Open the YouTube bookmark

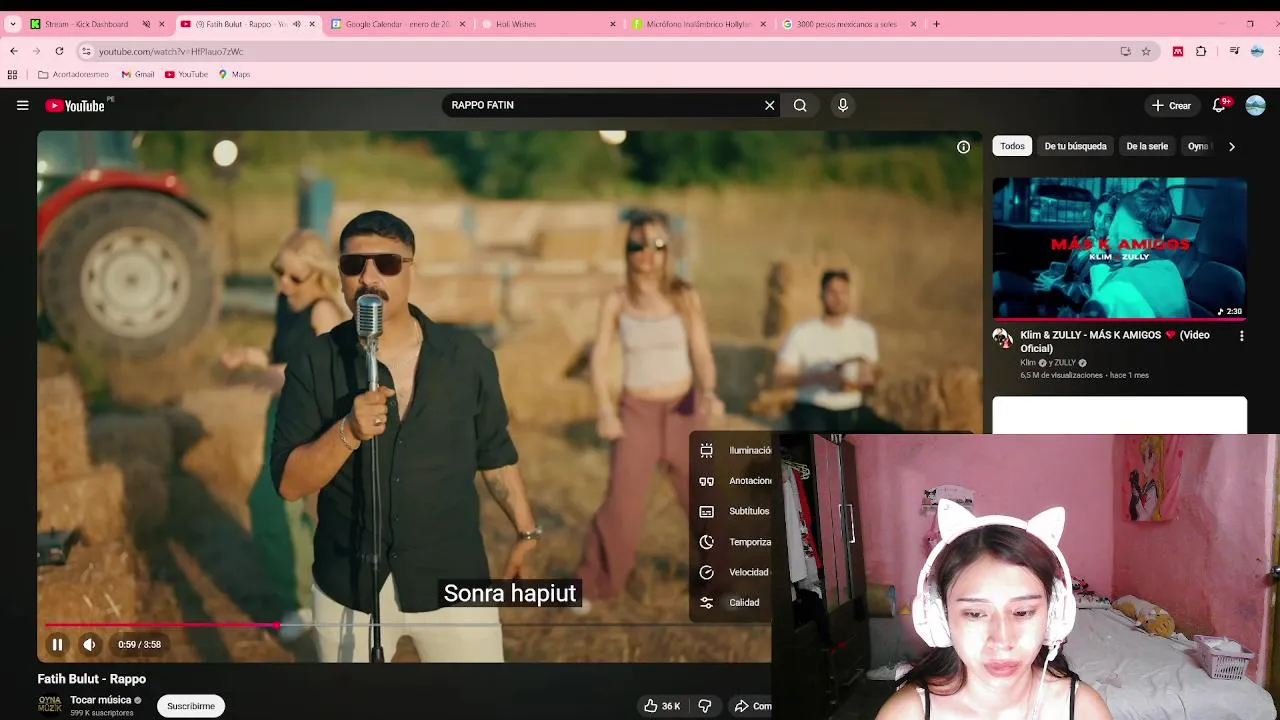[186, 74]
